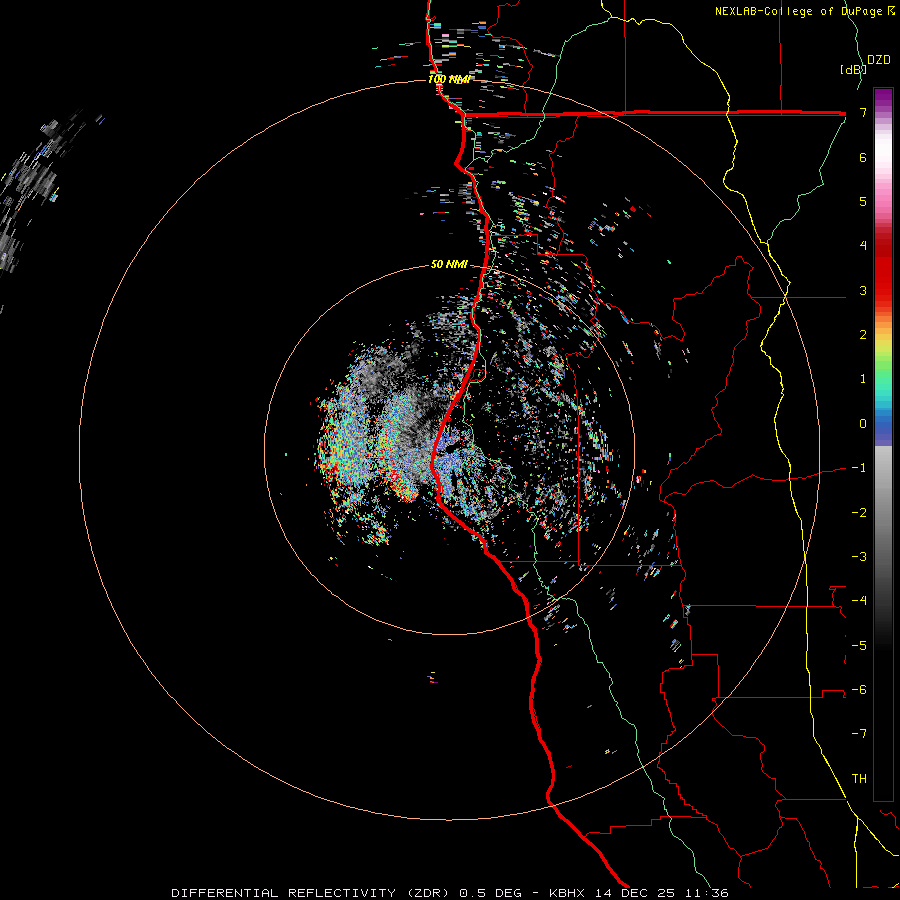Click the scale value 7

[863, 112]
